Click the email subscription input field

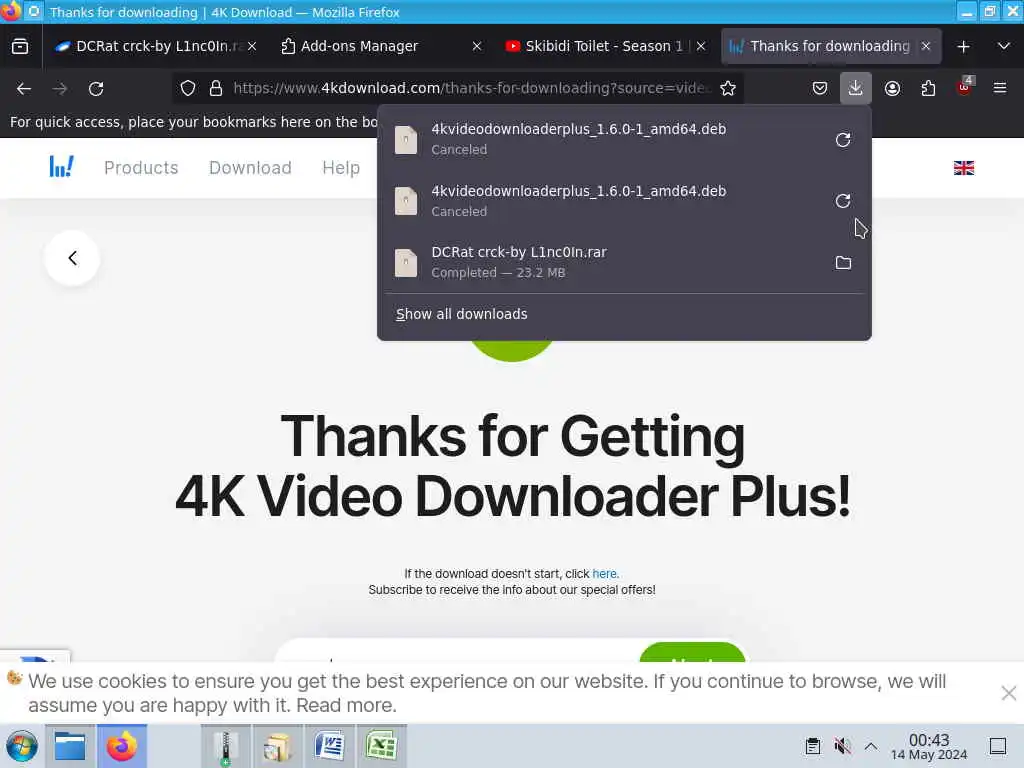point(457,651)
